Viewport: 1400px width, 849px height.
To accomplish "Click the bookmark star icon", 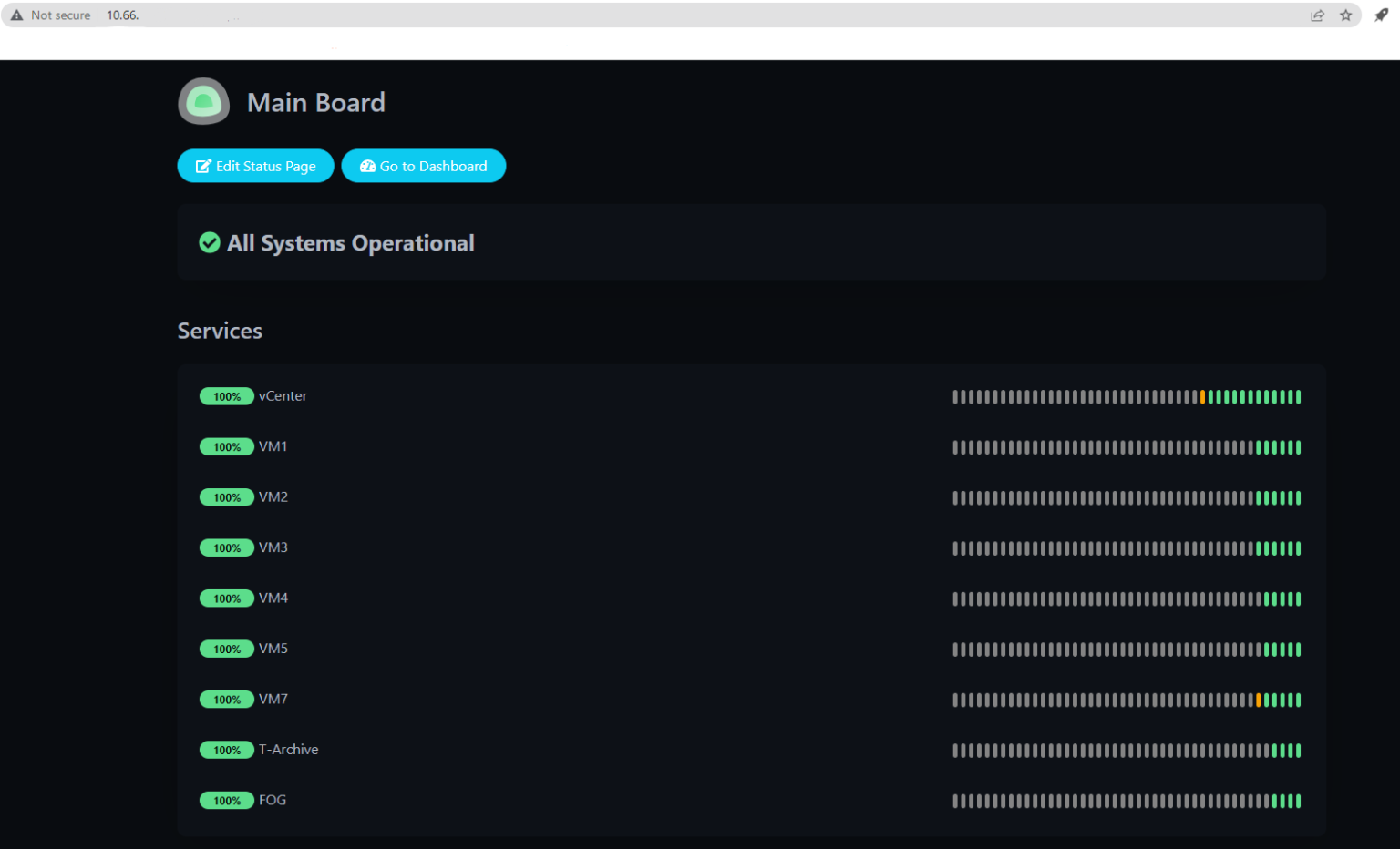I will pos(1346,15).
